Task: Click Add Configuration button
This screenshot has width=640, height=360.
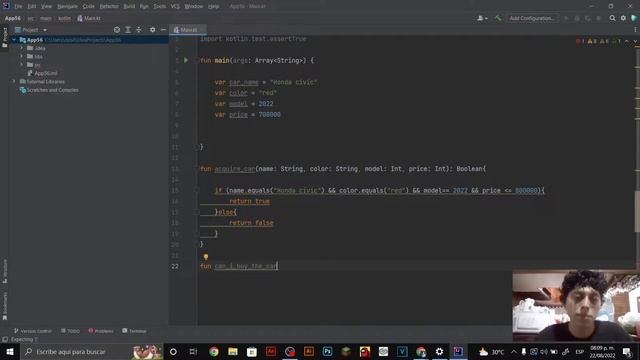Action: 532,18
